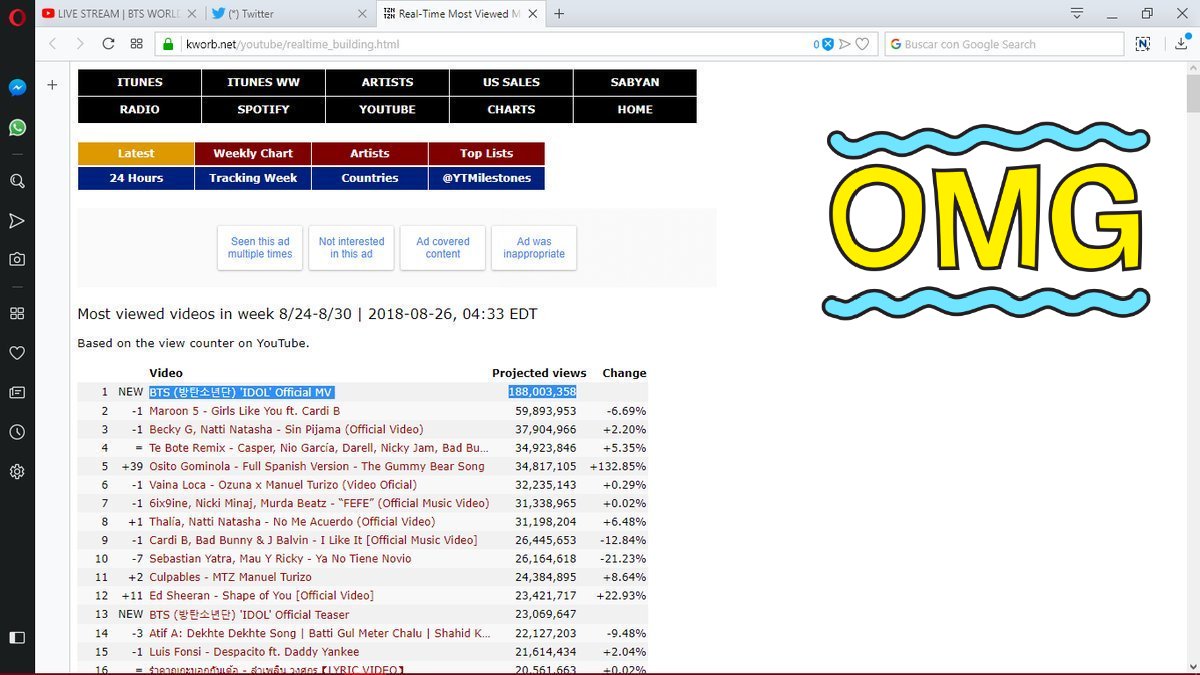Open the SABYAN menu item

coord(635,82)
